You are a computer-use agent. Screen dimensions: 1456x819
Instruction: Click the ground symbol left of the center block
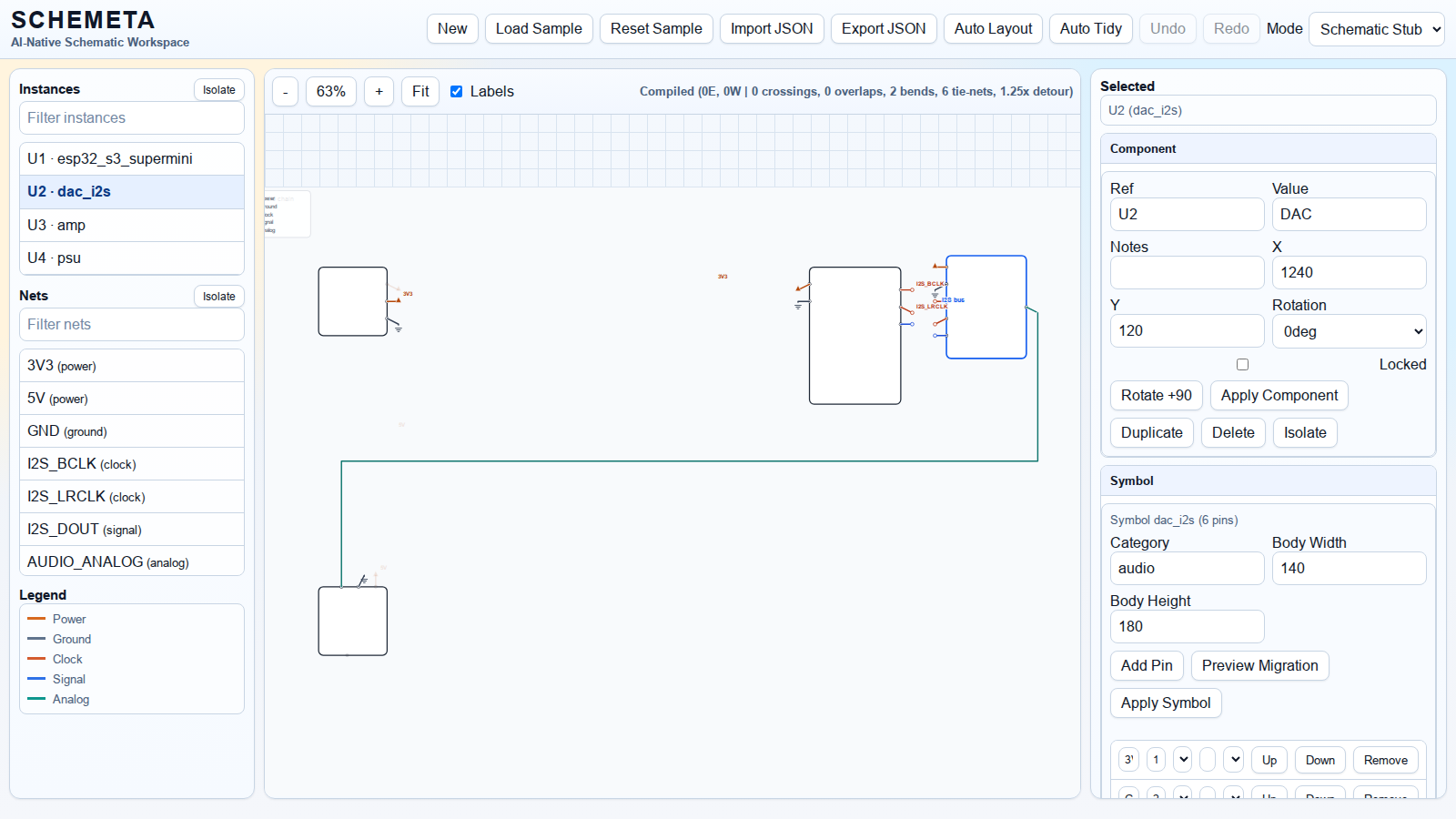[798, 306]
